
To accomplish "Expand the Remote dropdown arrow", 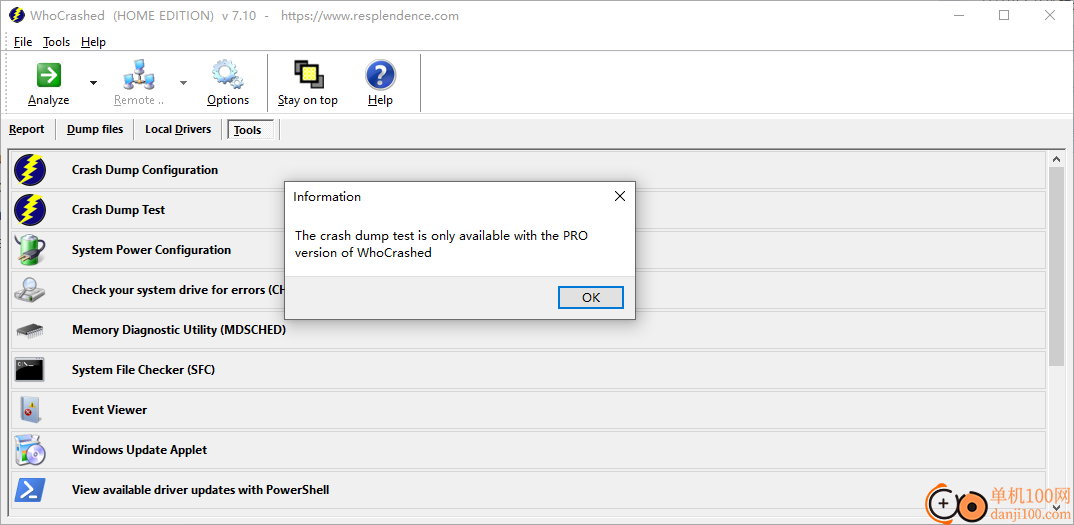I will [x=183, y=83].
